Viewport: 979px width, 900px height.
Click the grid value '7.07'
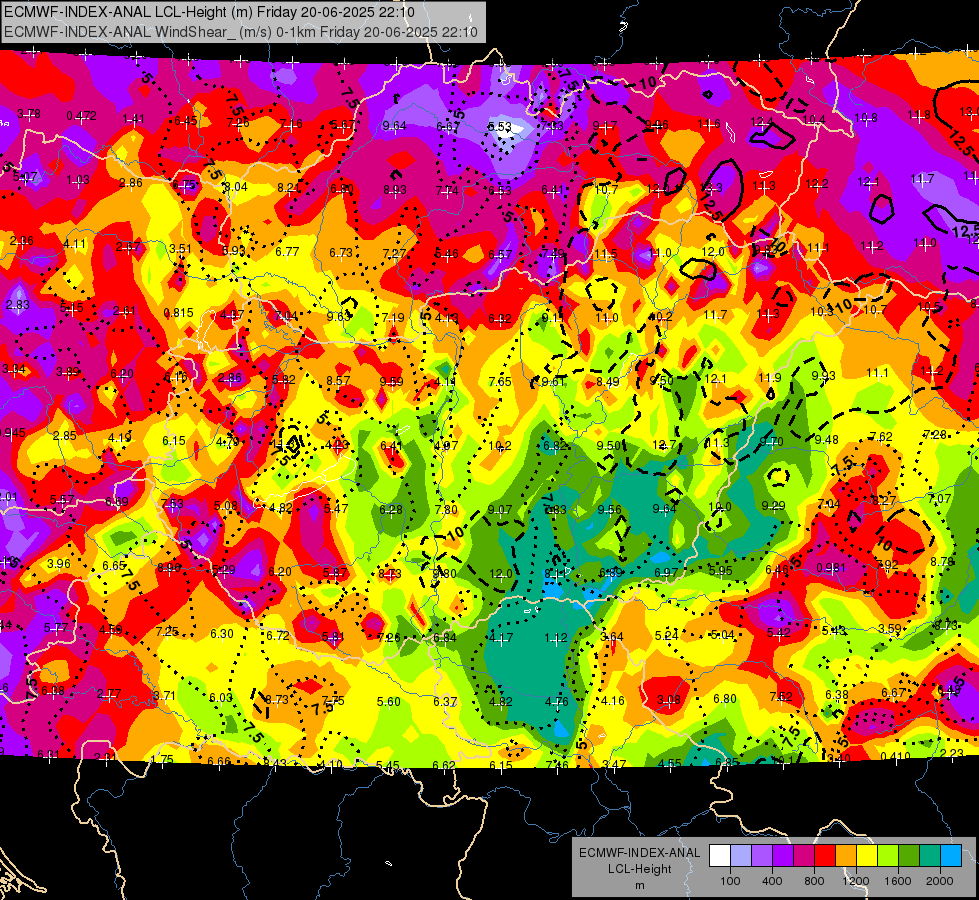940,498
